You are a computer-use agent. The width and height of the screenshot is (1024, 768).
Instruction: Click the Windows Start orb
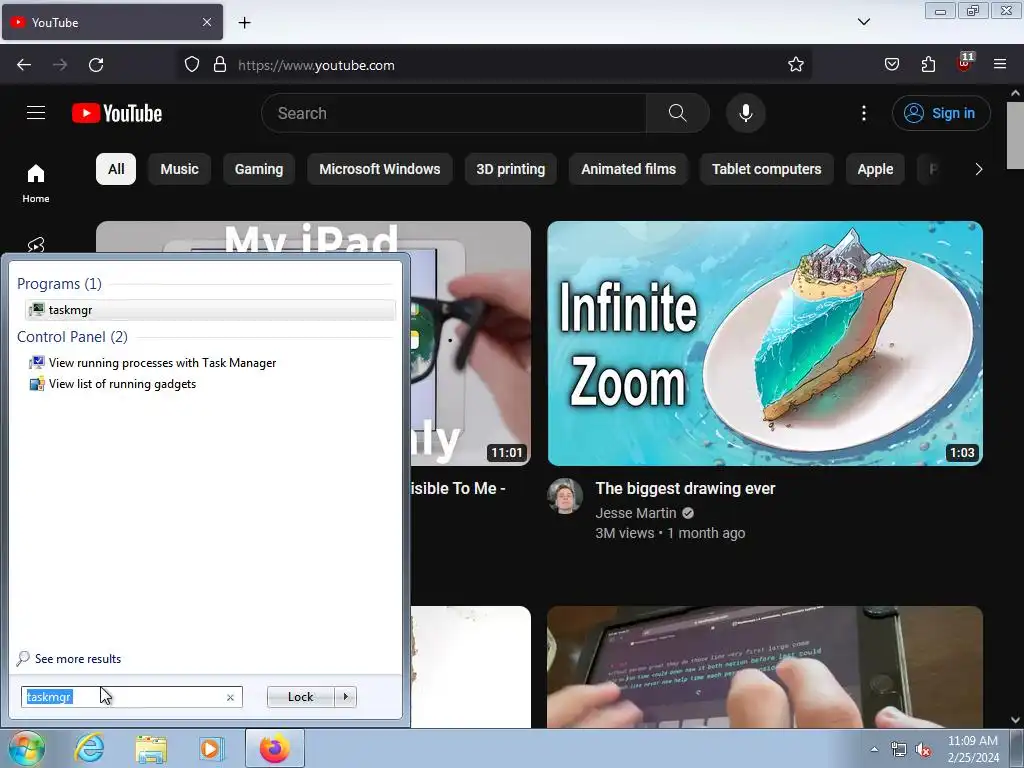27,748
